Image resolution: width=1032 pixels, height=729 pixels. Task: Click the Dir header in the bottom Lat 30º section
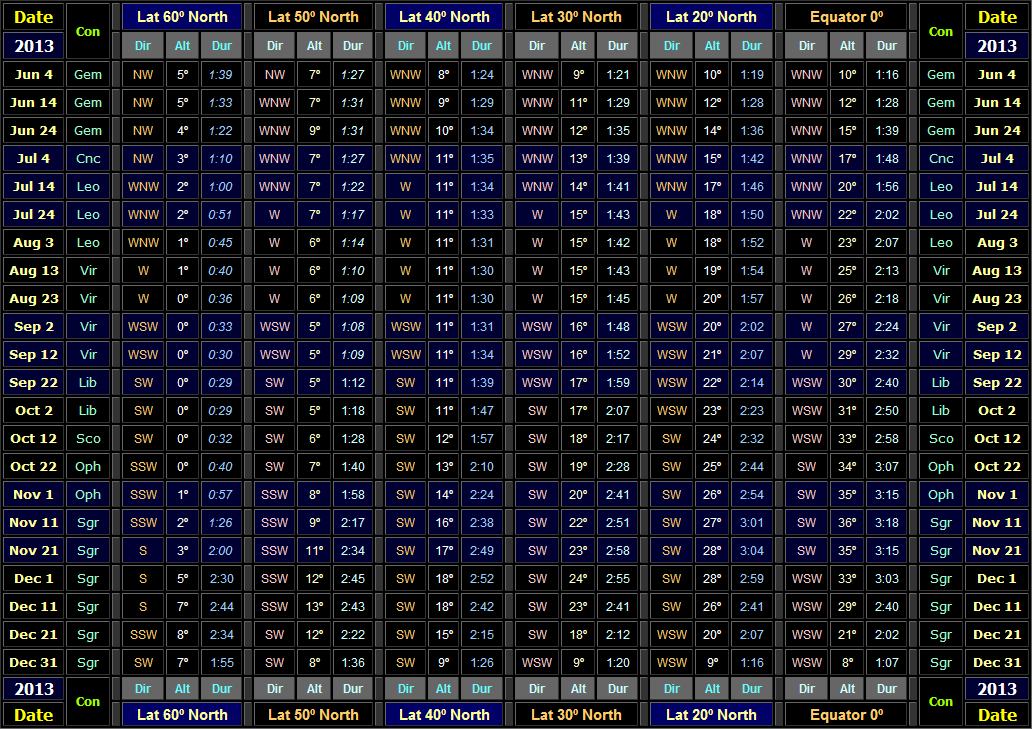click(537, 689)
